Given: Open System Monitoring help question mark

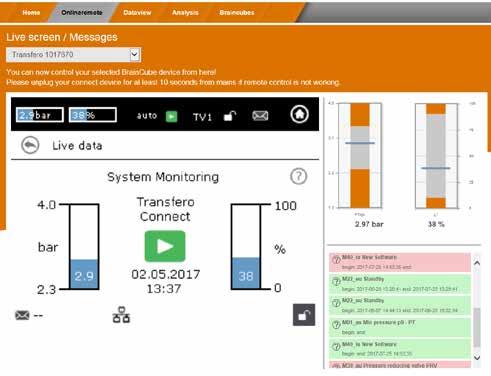Looking at the screenshot, I should click(x=298, y=176).
